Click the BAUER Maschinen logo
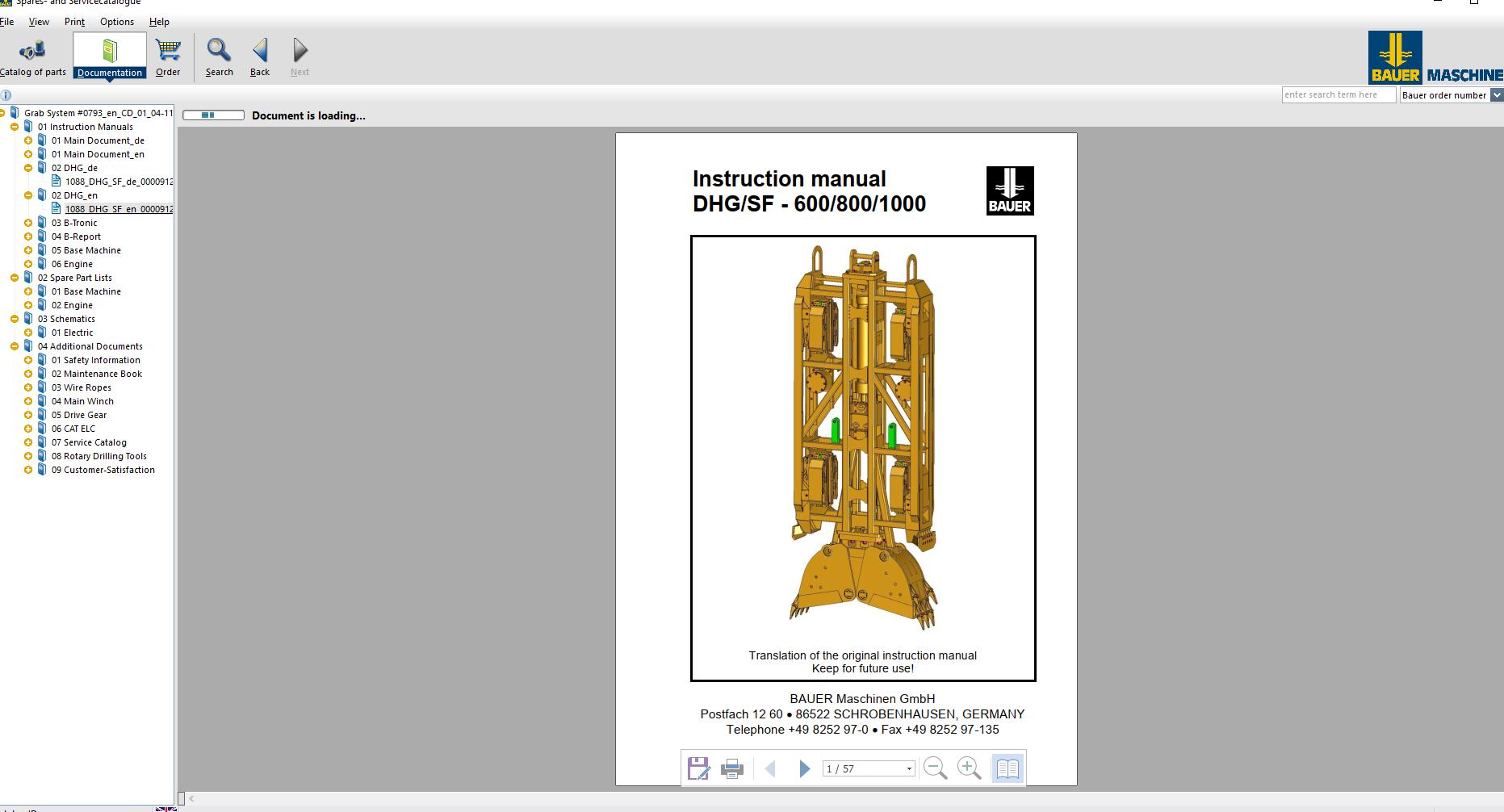The width and height of the screenshot is (1504, 812). tap(1435, 57)
